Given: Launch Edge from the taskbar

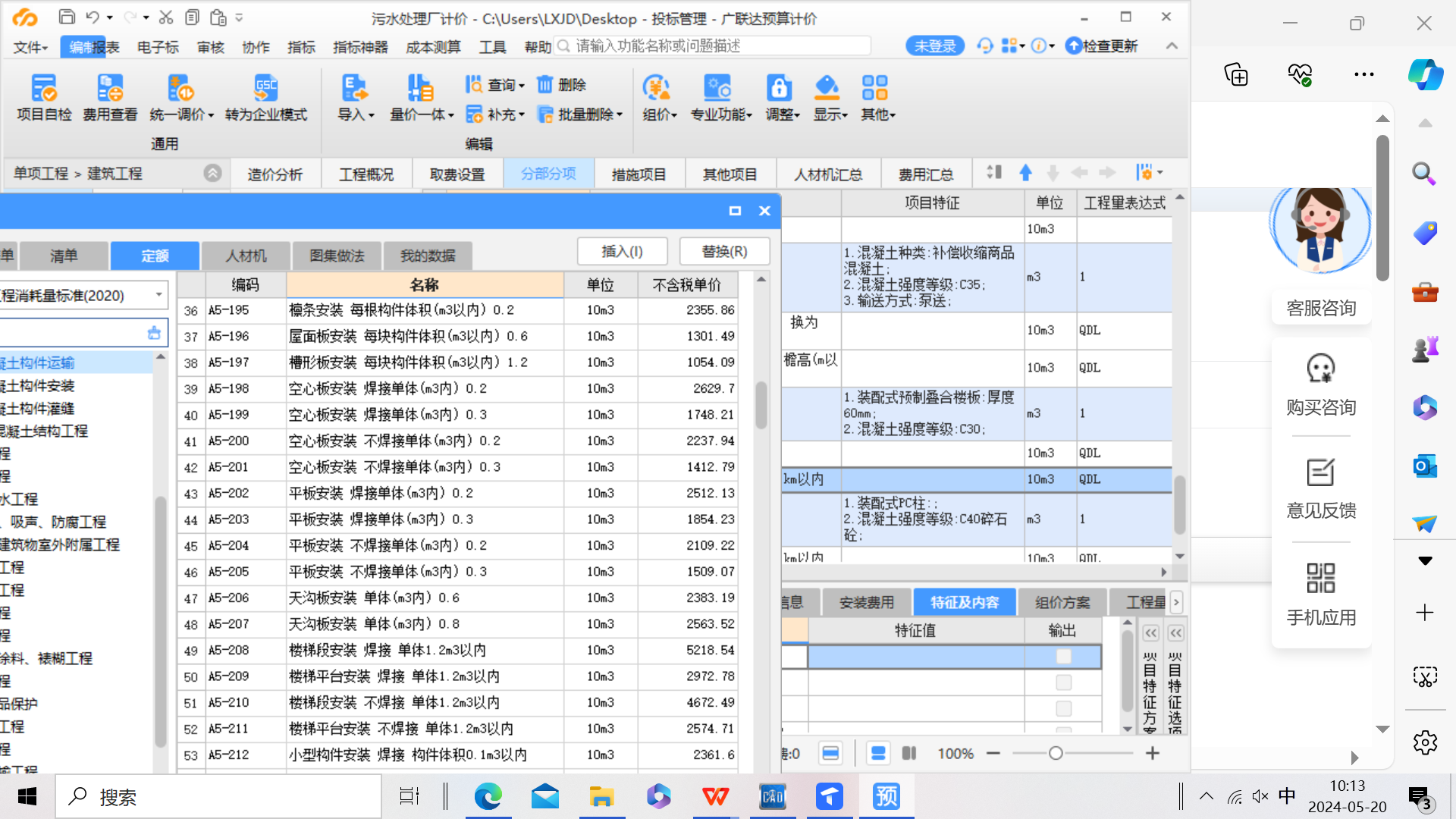Looking at the screenshot, I should (488, 796).
